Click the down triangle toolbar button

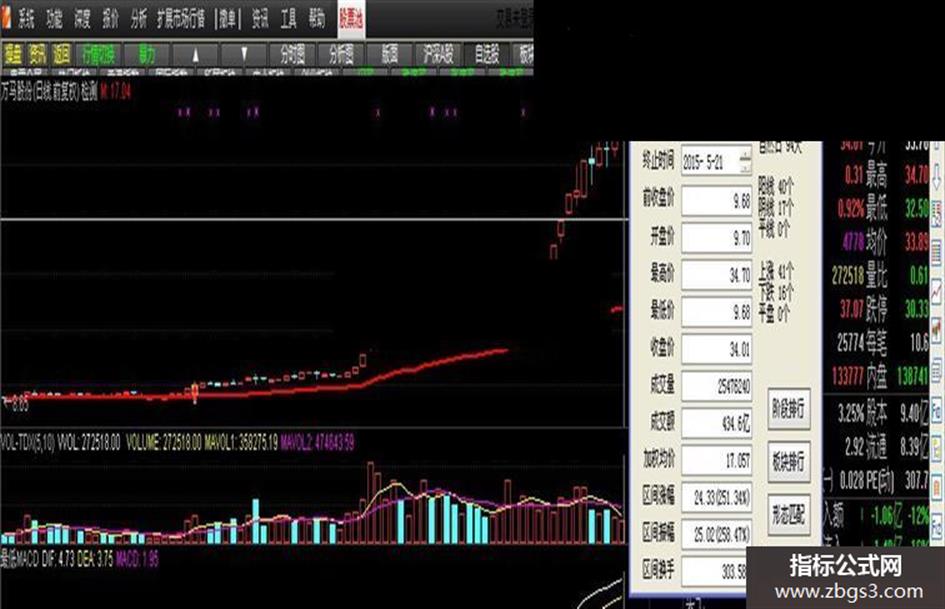point(243,55)
